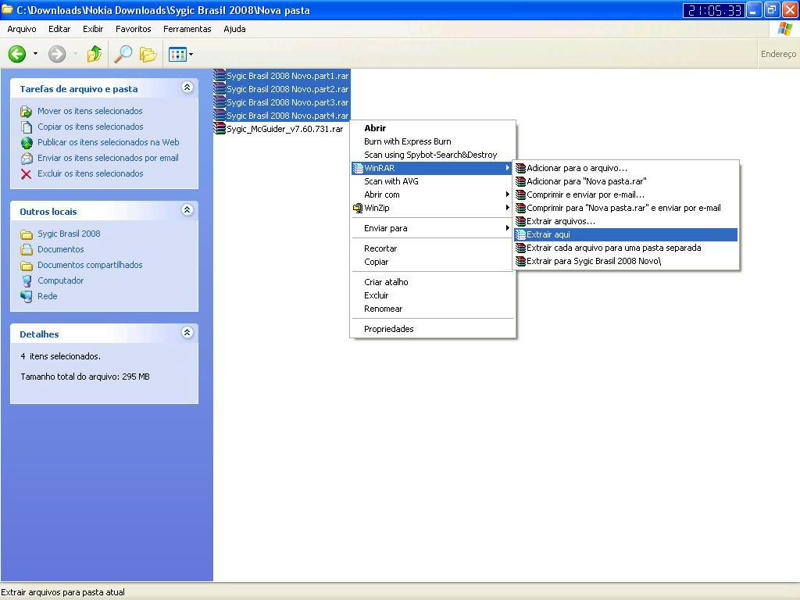The image size is (800, 600).
Task: Select Comprimir e enviar por e-mail...
Action: 626,194
